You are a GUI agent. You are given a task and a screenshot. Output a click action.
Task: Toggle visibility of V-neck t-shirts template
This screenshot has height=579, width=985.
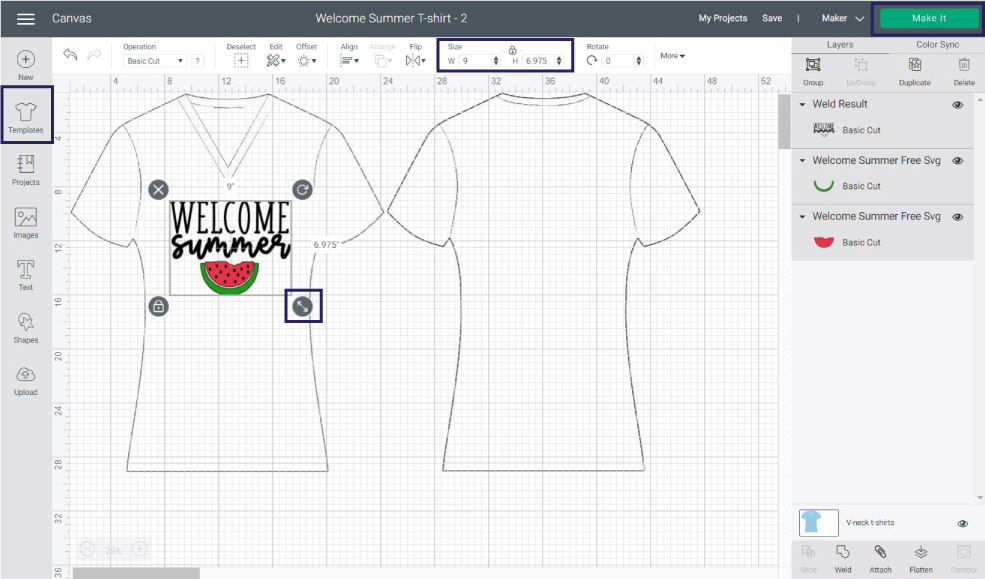pos(962,523)
